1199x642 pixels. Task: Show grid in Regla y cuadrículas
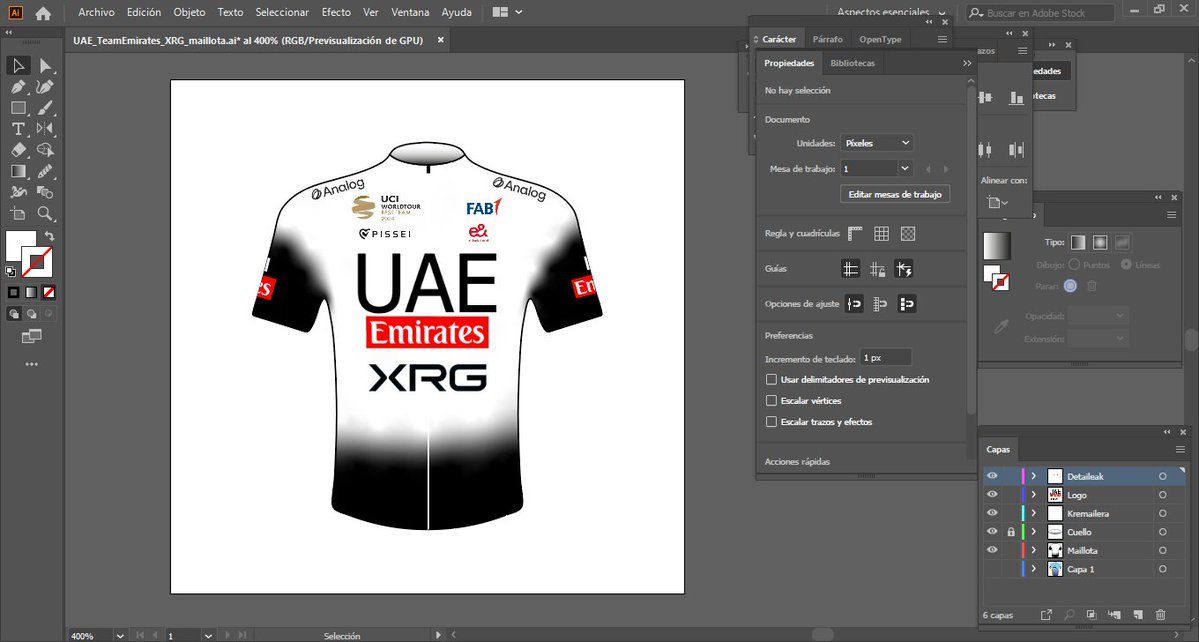[x=882, y=234]
